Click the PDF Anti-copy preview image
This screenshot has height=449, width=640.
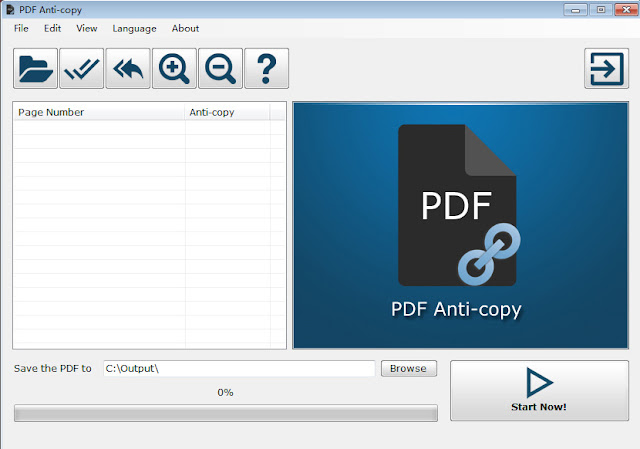coord(460,225)
